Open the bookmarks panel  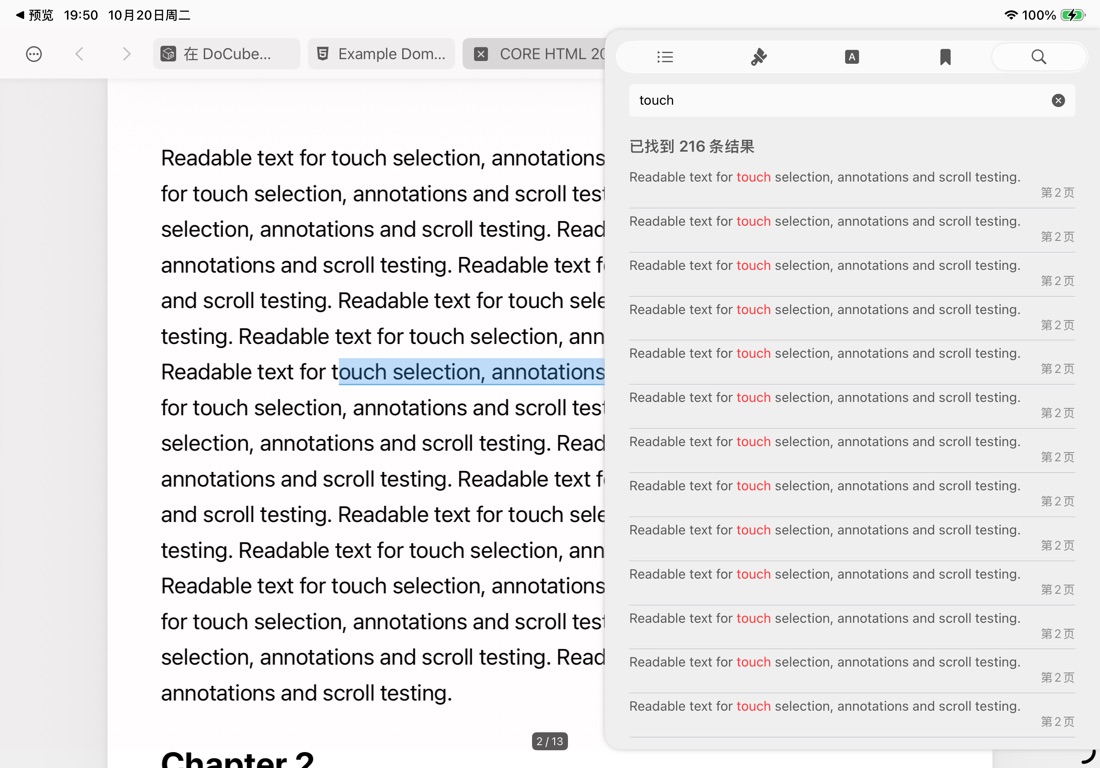[945, 57]
